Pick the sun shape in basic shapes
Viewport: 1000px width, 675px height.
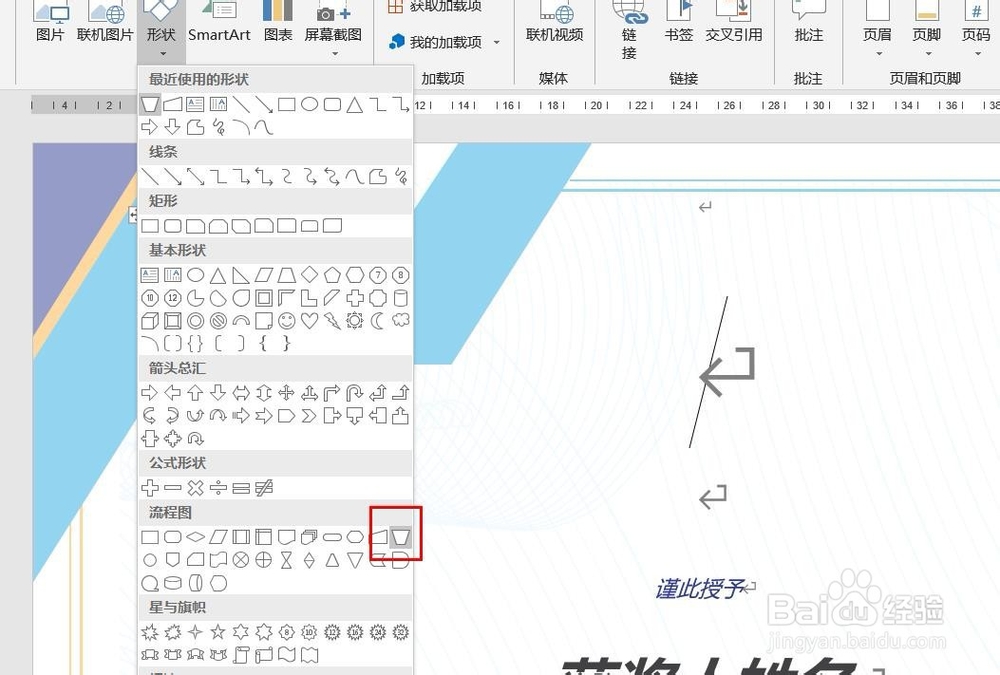pyautogui.click(x=355, y=320)
